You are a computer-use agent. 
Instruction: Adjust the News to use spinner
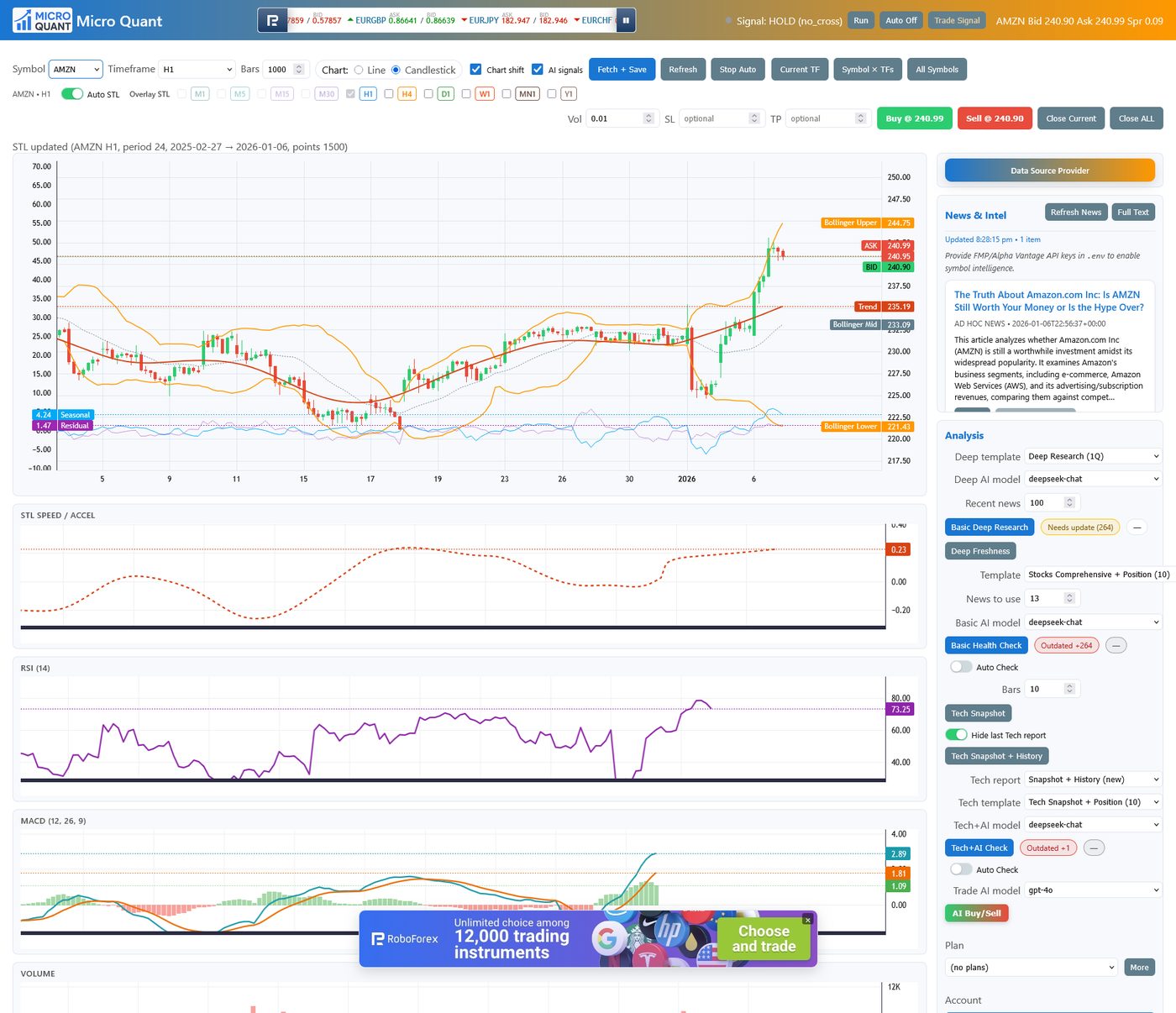(x=1069, y=598)
